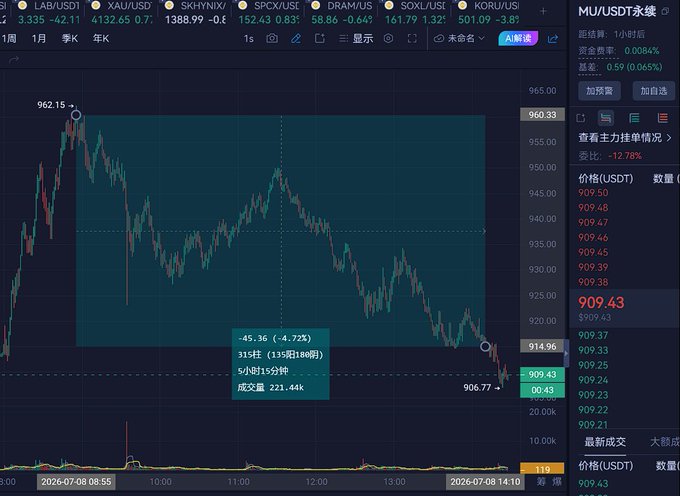Open the 显示 display options menu

pyautogui.click(x=356, y=39)
